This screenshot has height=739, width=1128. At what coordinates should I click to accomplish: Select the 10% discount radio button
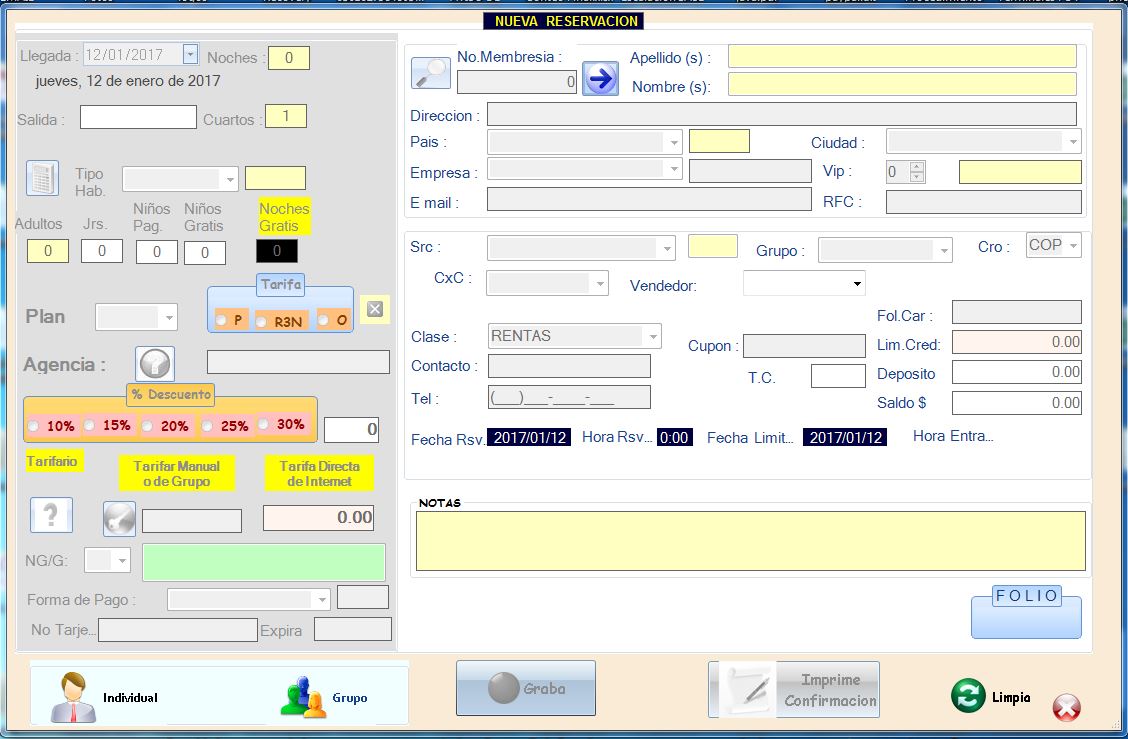[x=35, y=426]
